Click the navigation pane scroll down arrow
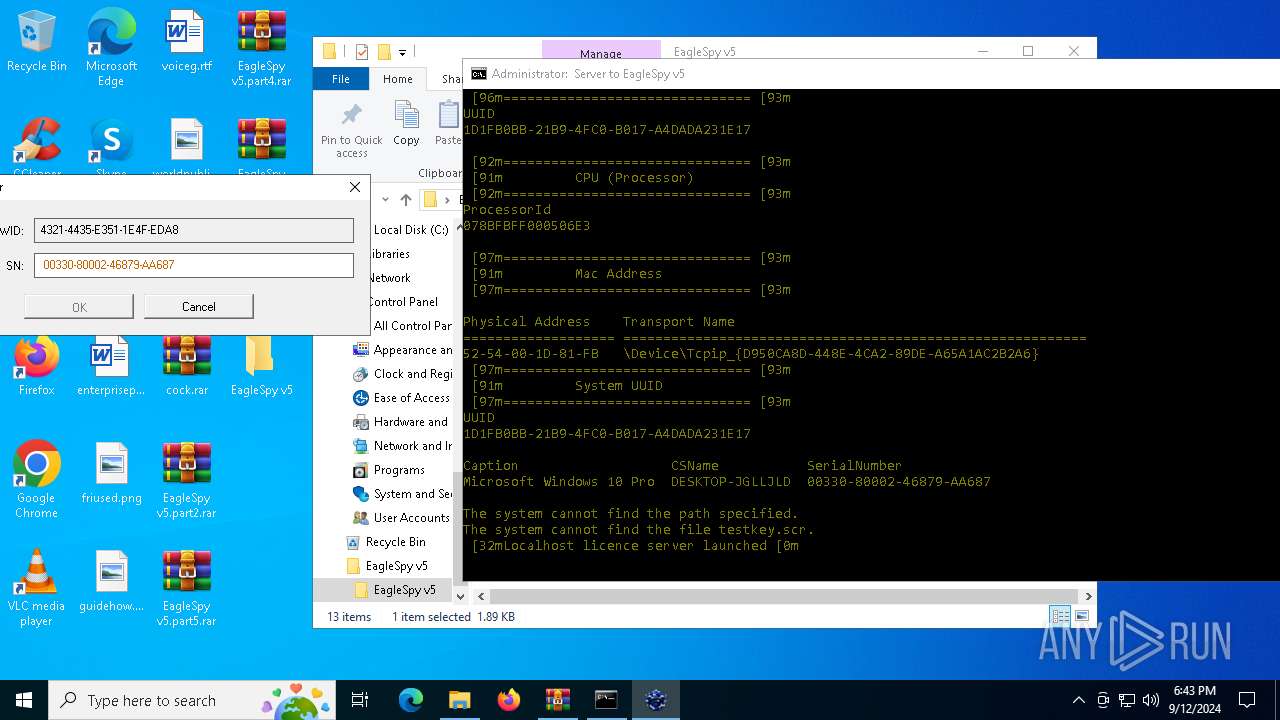The image size is (1280, 720). pos(461,596)
